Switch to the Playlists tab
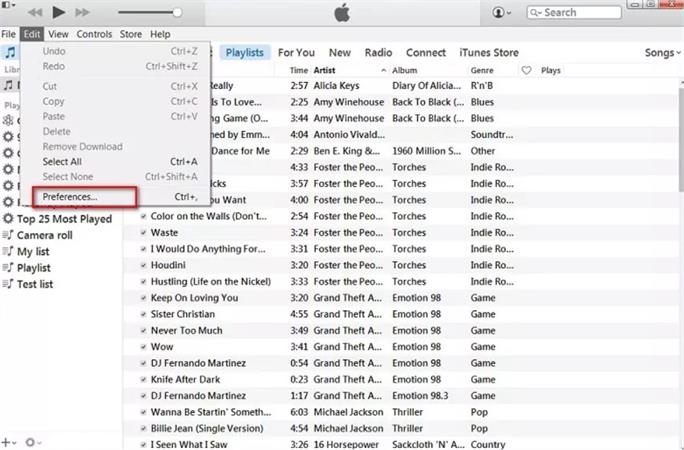Viewport: 684px width, 450px height. click(245, 53)
